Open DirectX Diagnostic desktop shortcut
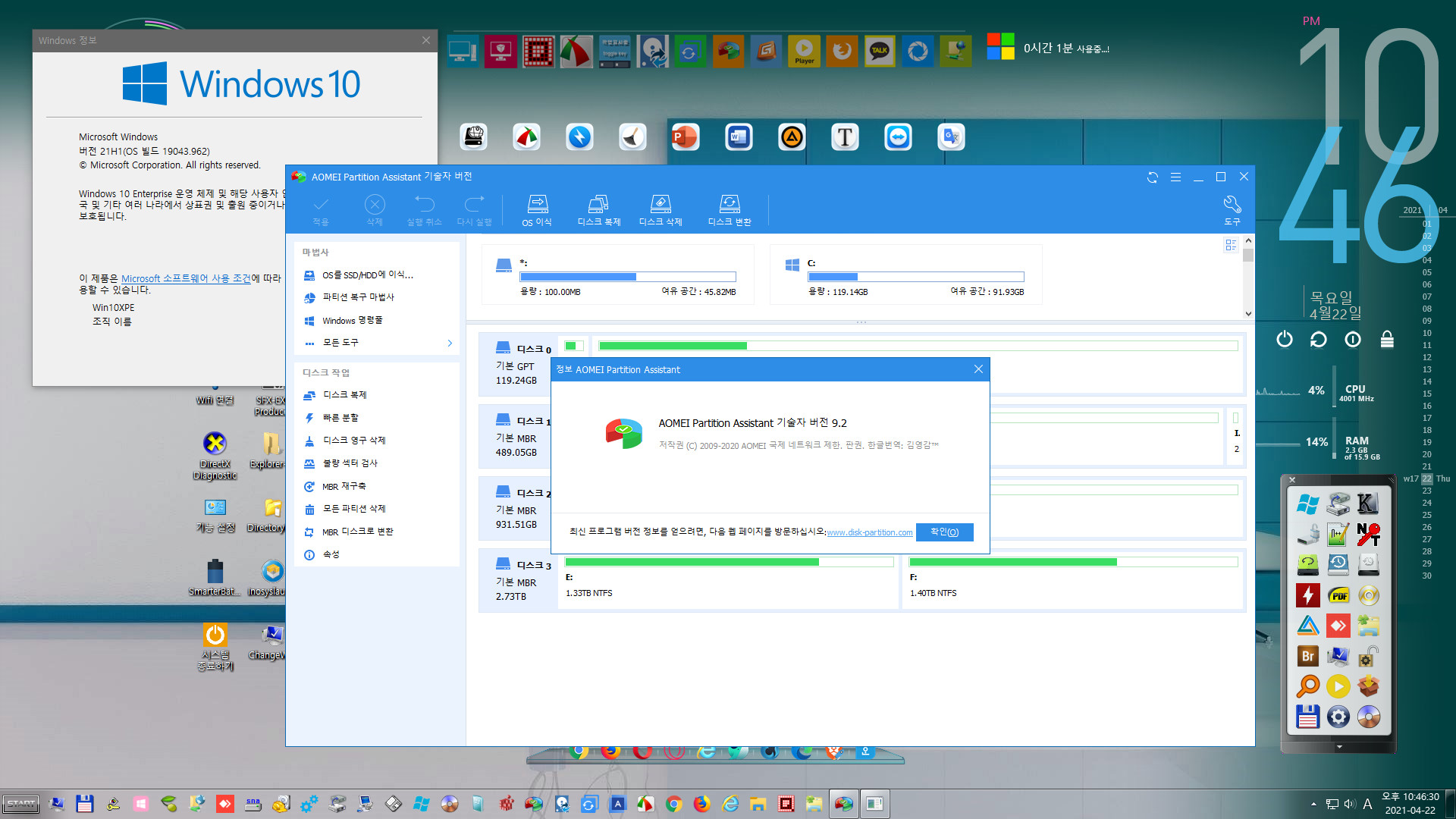 [215, 456]
